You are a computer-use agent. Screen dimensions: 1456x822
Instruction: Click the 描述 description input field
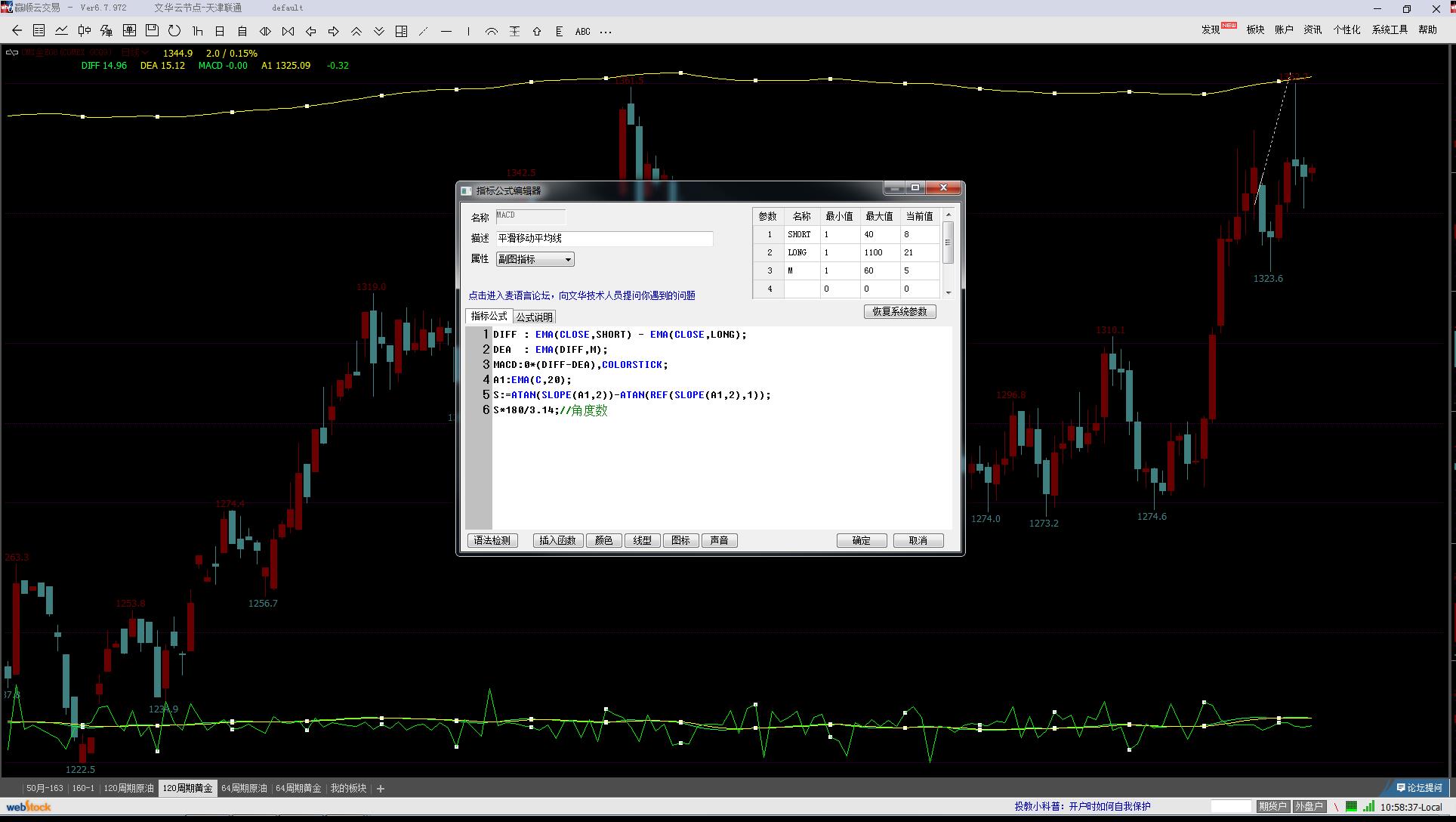(x=603, y=238)
